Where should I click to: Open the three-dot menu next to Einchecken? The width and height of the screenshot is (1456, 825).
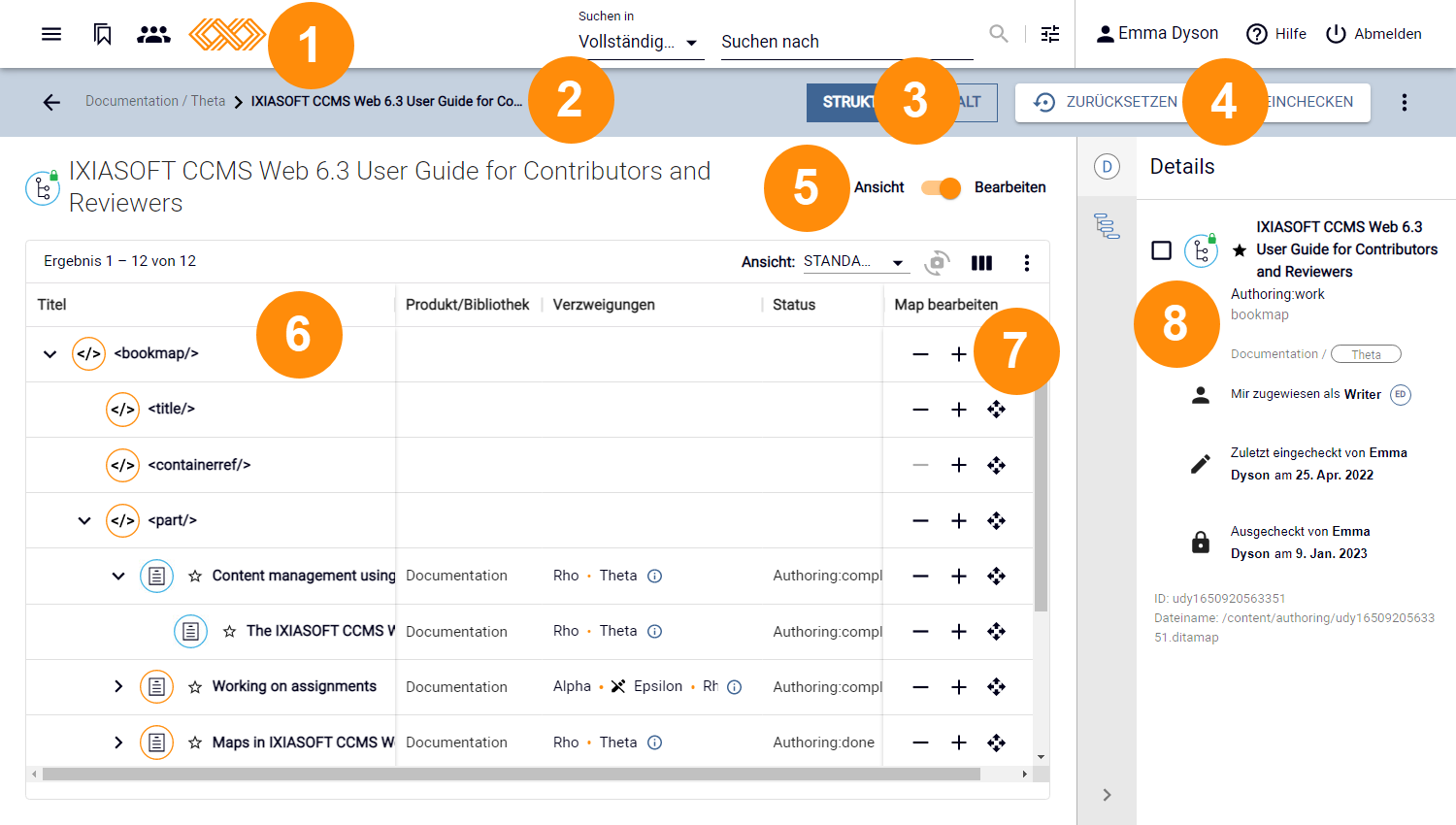[1404, 102]
